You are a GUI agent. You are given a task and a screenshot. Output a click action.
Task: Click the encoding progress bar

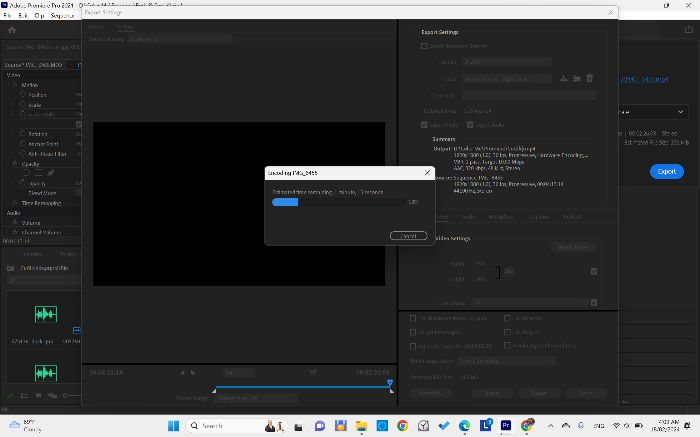(x=338, y=202)
